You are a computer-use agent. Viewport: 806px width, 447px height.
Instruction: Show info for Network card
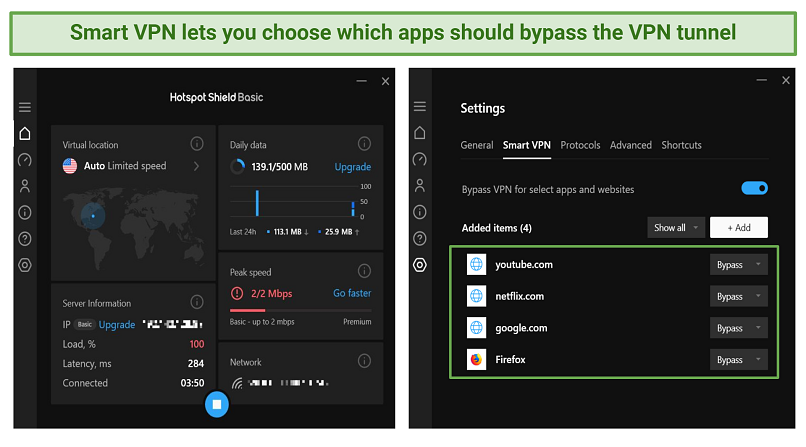click(364, 361)
